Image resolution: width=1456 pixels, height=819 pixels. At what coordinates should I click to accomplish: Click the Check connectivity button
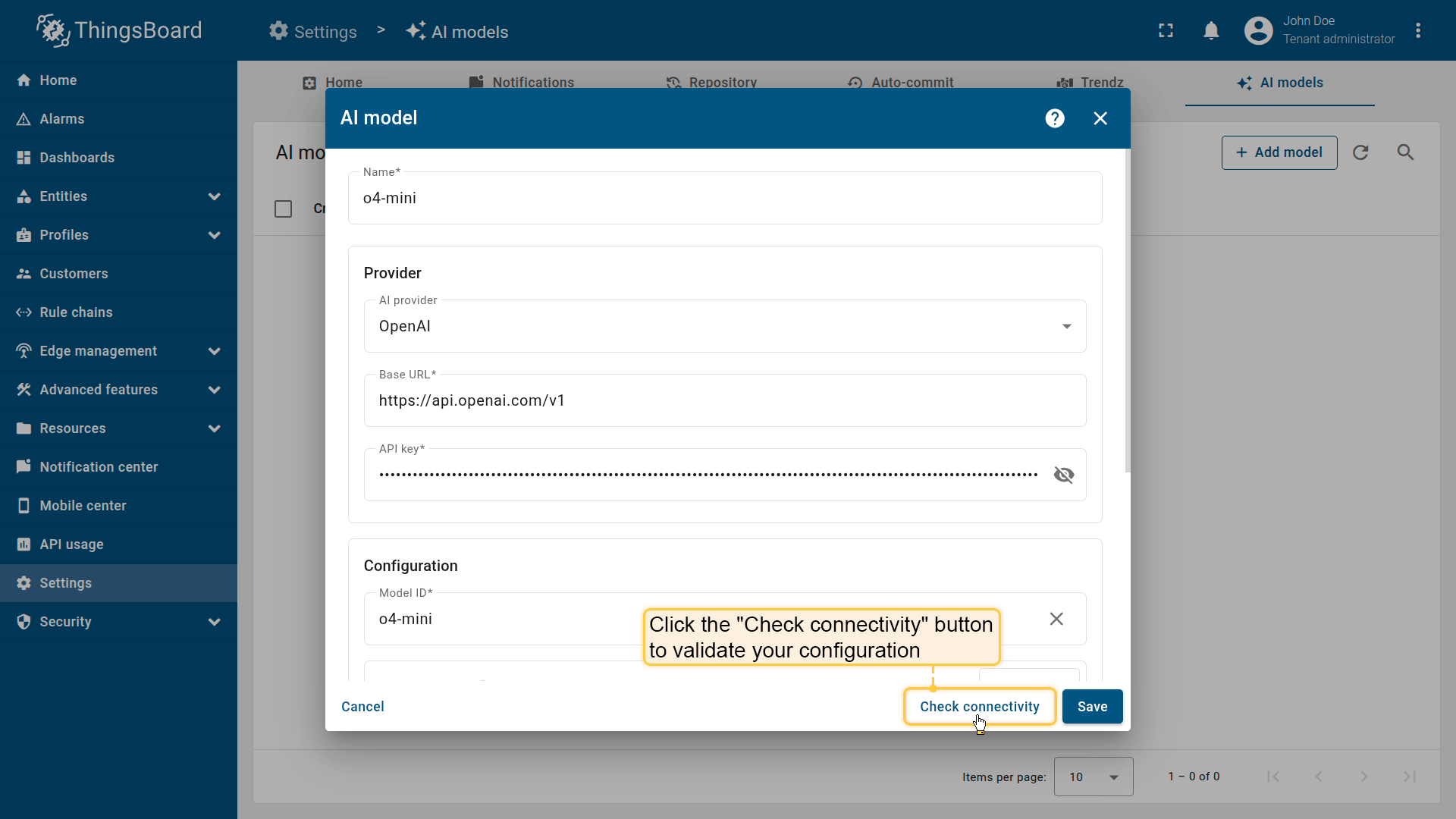[x=979, y=707]
